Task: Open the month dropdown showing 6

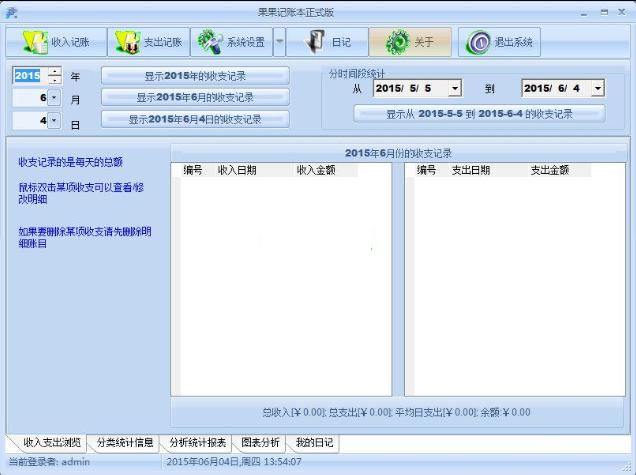Action: (54, 98)
